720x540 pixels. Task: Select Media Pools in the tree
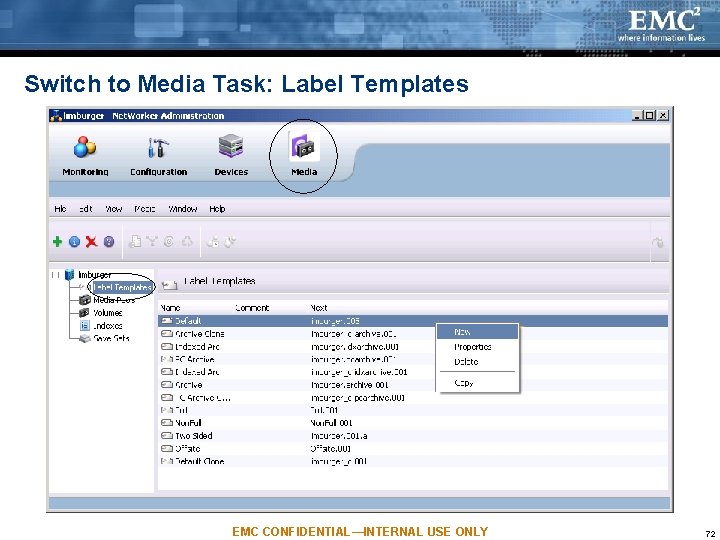click(114, 300)
